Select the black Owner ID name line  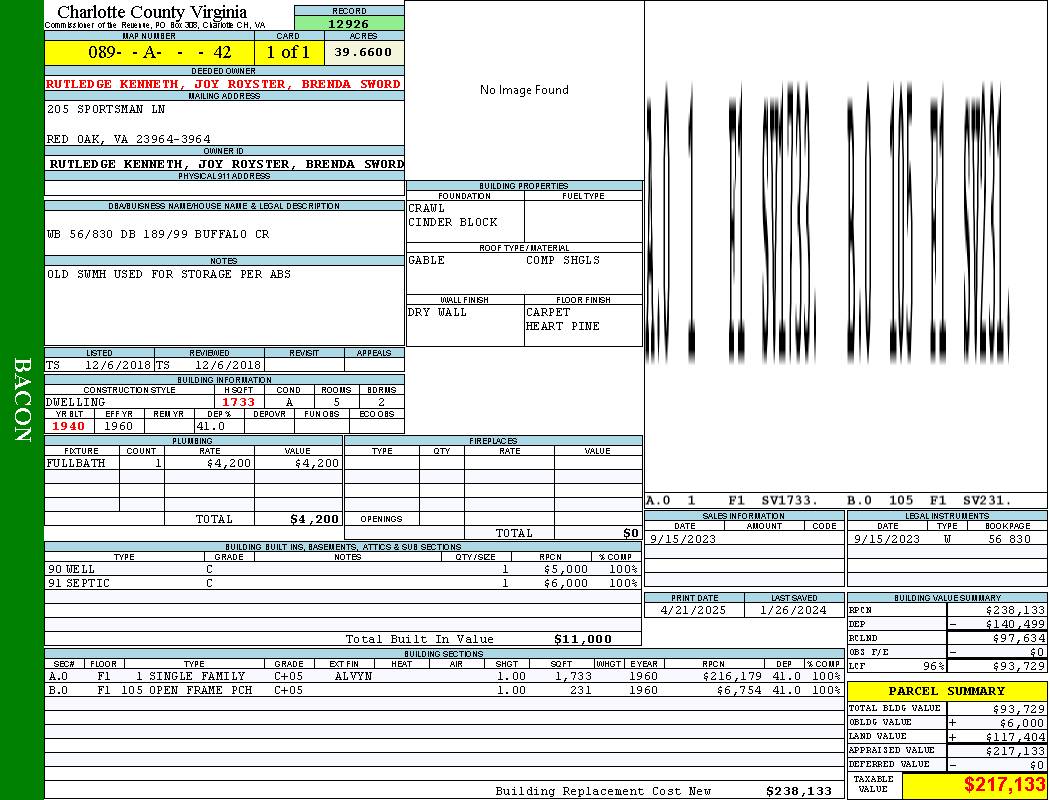(226, 164)
